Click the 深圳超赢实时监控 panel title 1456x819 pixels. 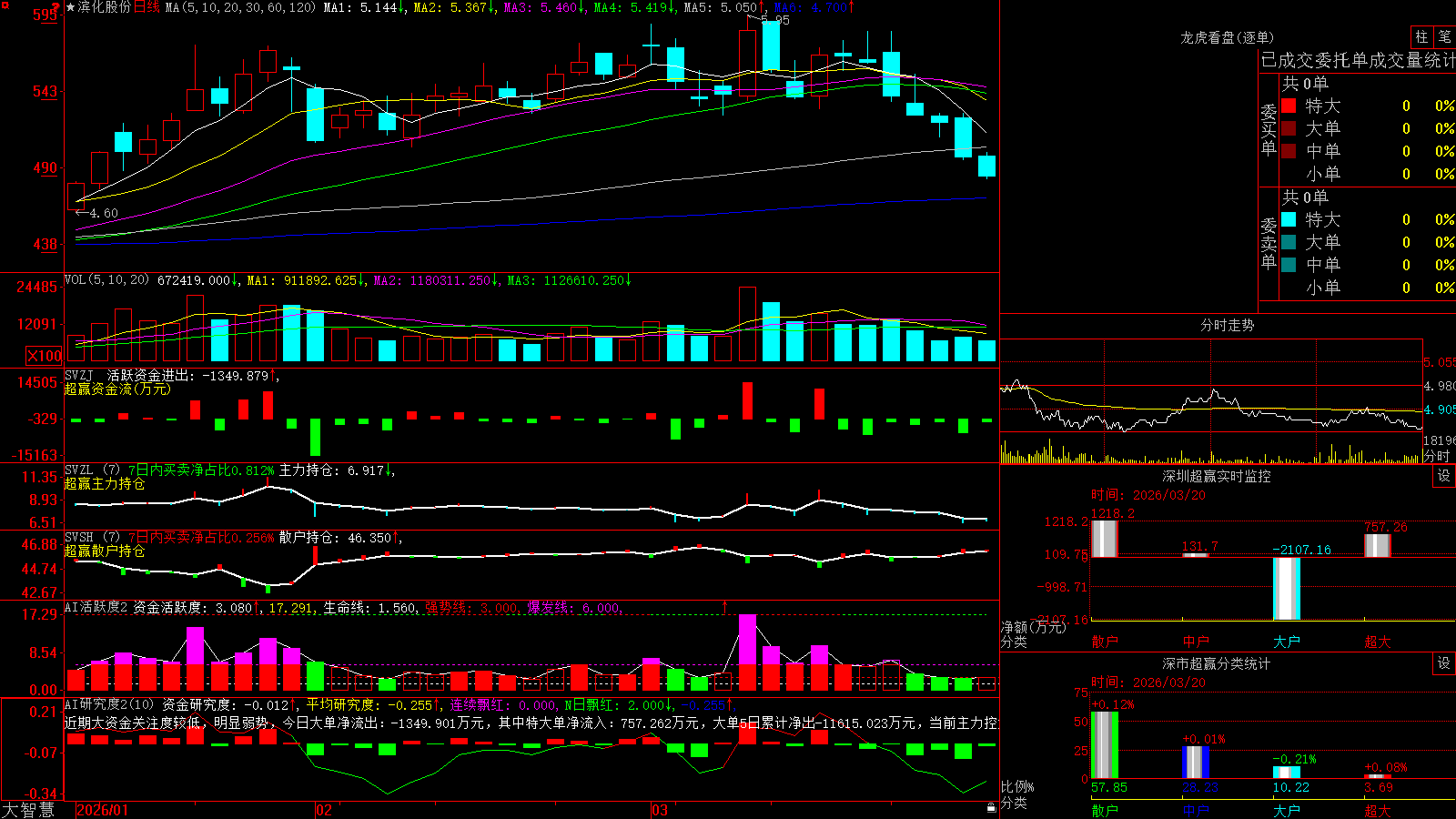point(1216,476)
